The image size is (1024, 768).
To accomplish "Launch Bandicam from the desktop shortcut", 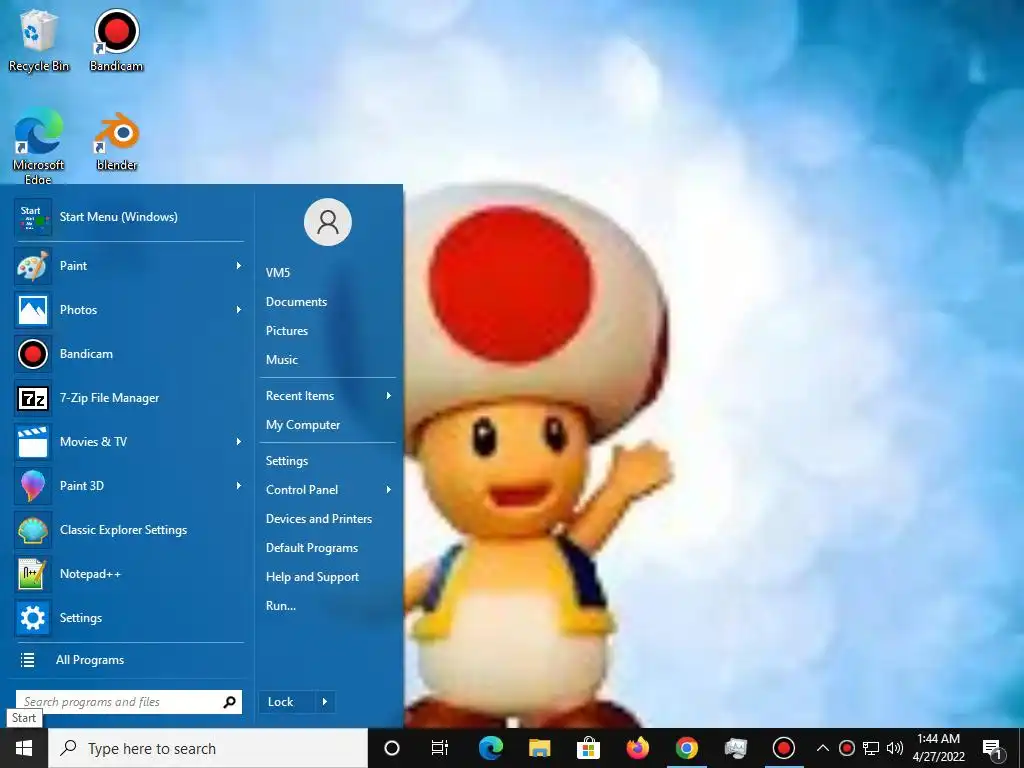I will pyautogui.click(x=116, y=39).
